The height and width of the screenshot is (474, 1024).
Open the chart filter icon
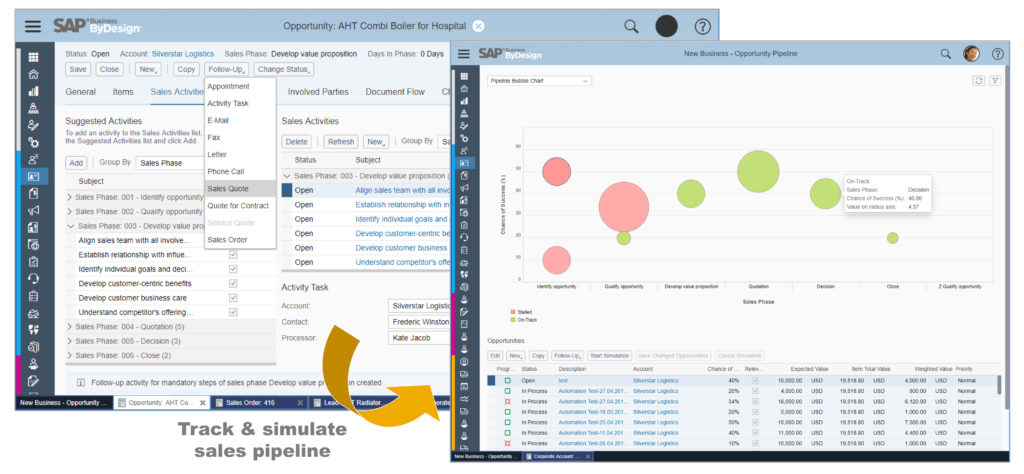click(x=995, y=80)
